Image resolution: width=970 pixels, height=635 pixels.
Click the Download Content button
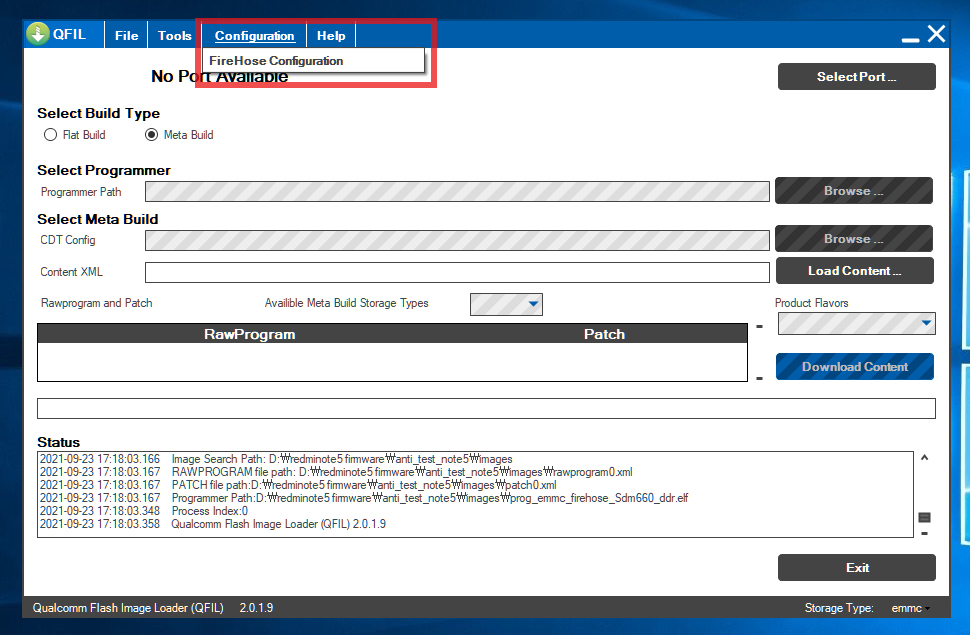coord(855,366)
